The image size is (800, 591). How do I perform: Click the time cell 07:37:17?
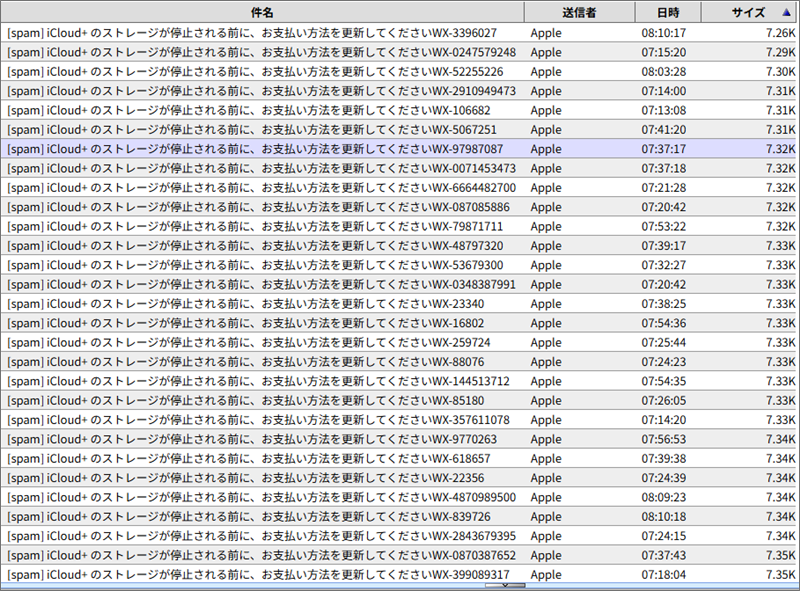point(664,149)
